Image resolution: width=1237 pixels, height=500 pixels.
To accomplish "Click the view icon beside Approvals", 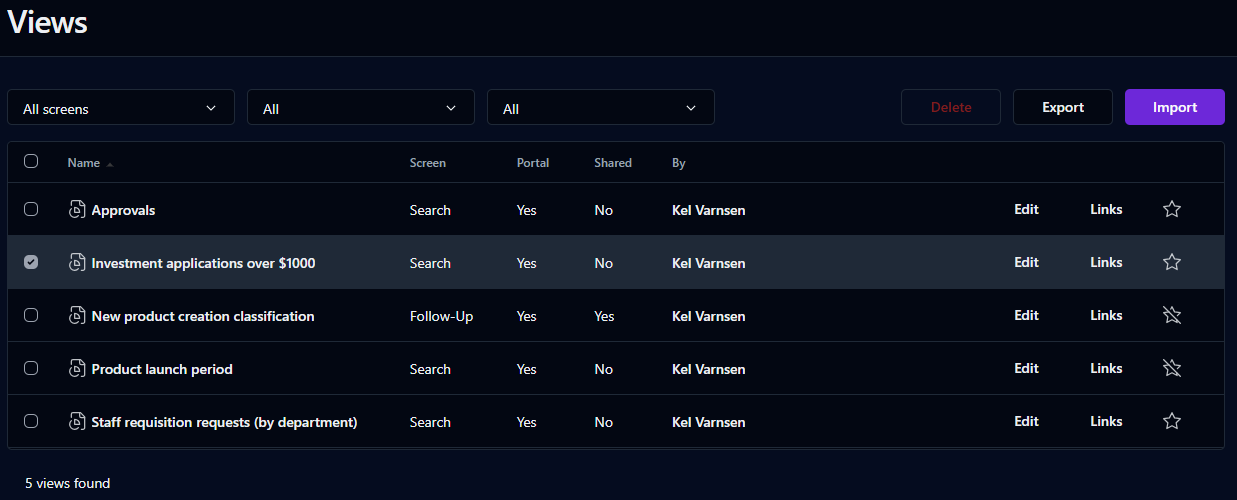I will (x=77, y=210).
